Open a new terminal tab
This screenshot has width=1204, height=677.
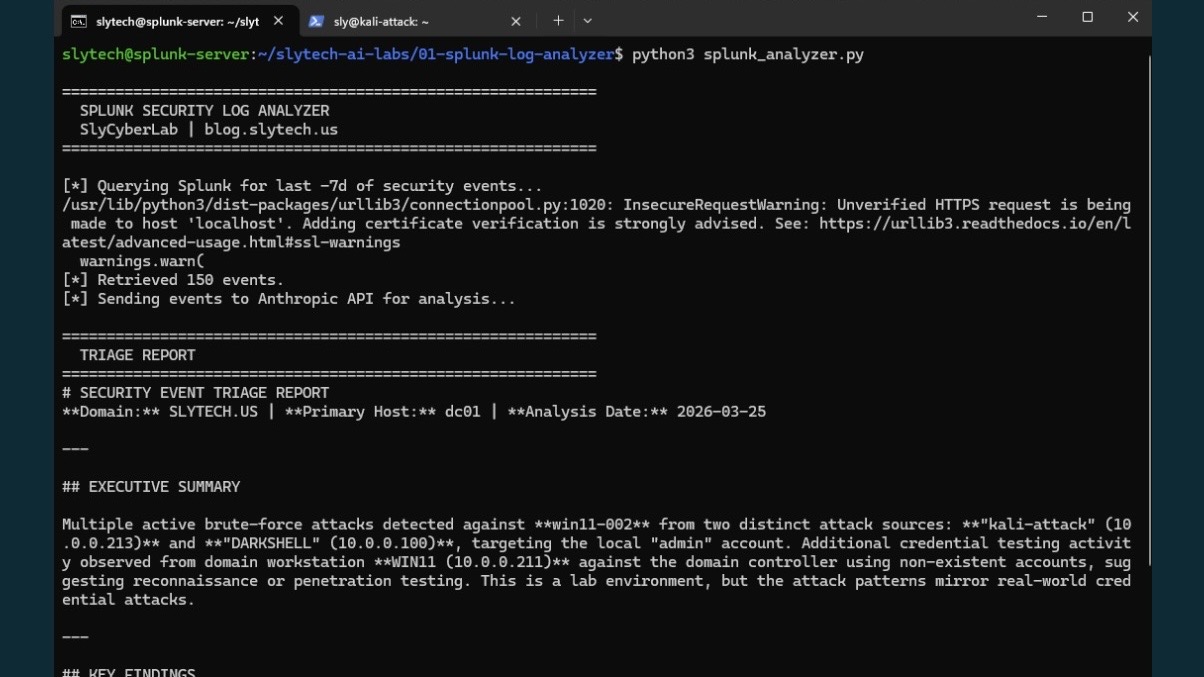pyautogui.click(x=558, y=21)
